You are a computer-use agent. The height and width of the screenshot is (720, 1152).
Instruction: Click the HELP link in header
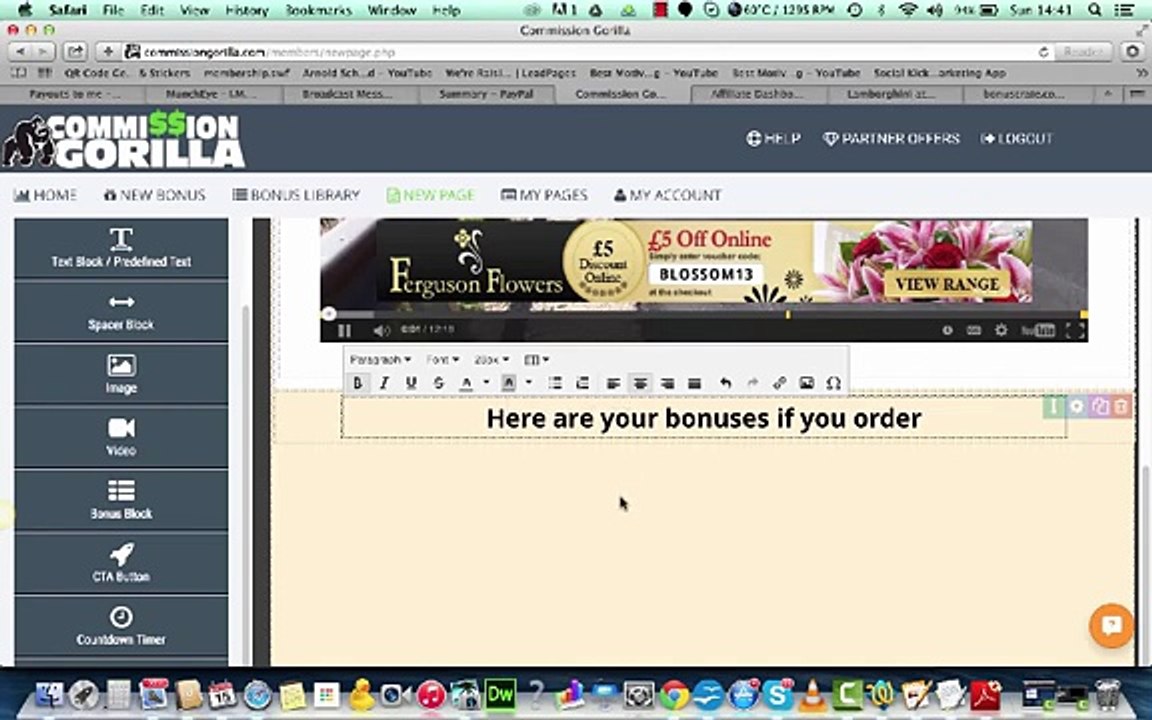click(x=774, y=138)
